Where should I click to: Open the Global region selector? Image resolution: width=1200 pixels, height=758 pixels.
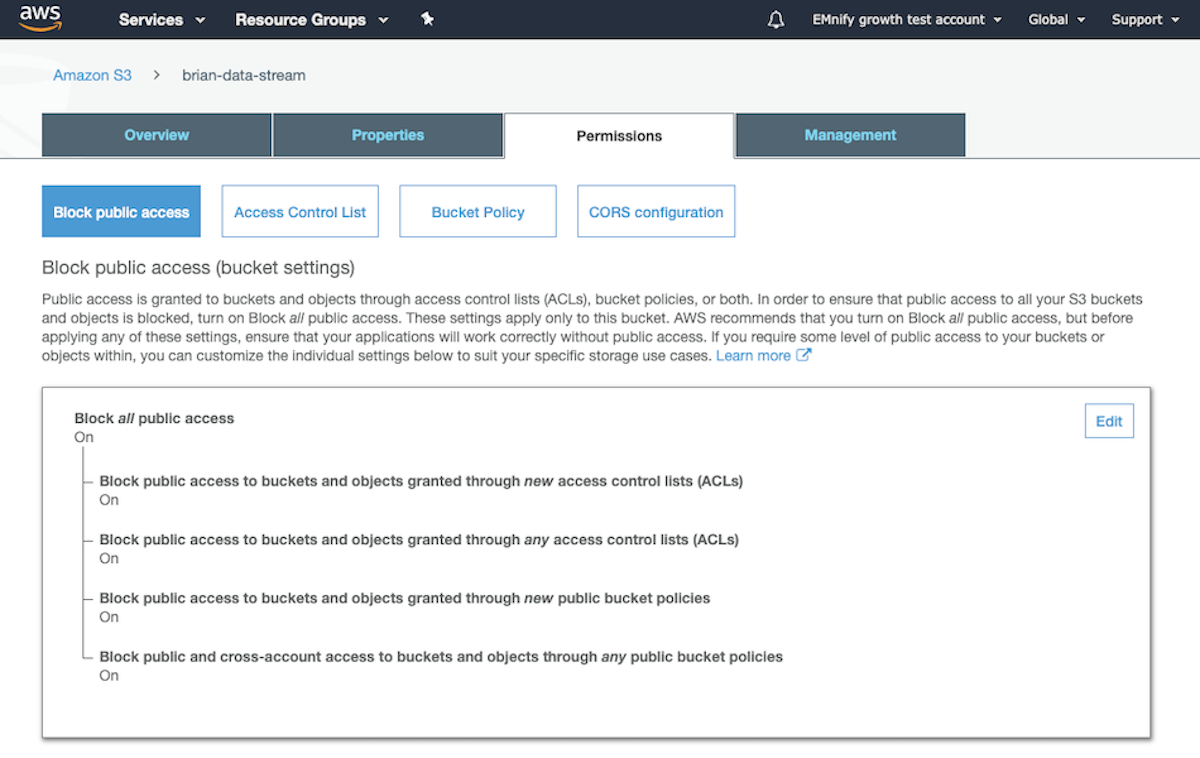click(1055, 19)
